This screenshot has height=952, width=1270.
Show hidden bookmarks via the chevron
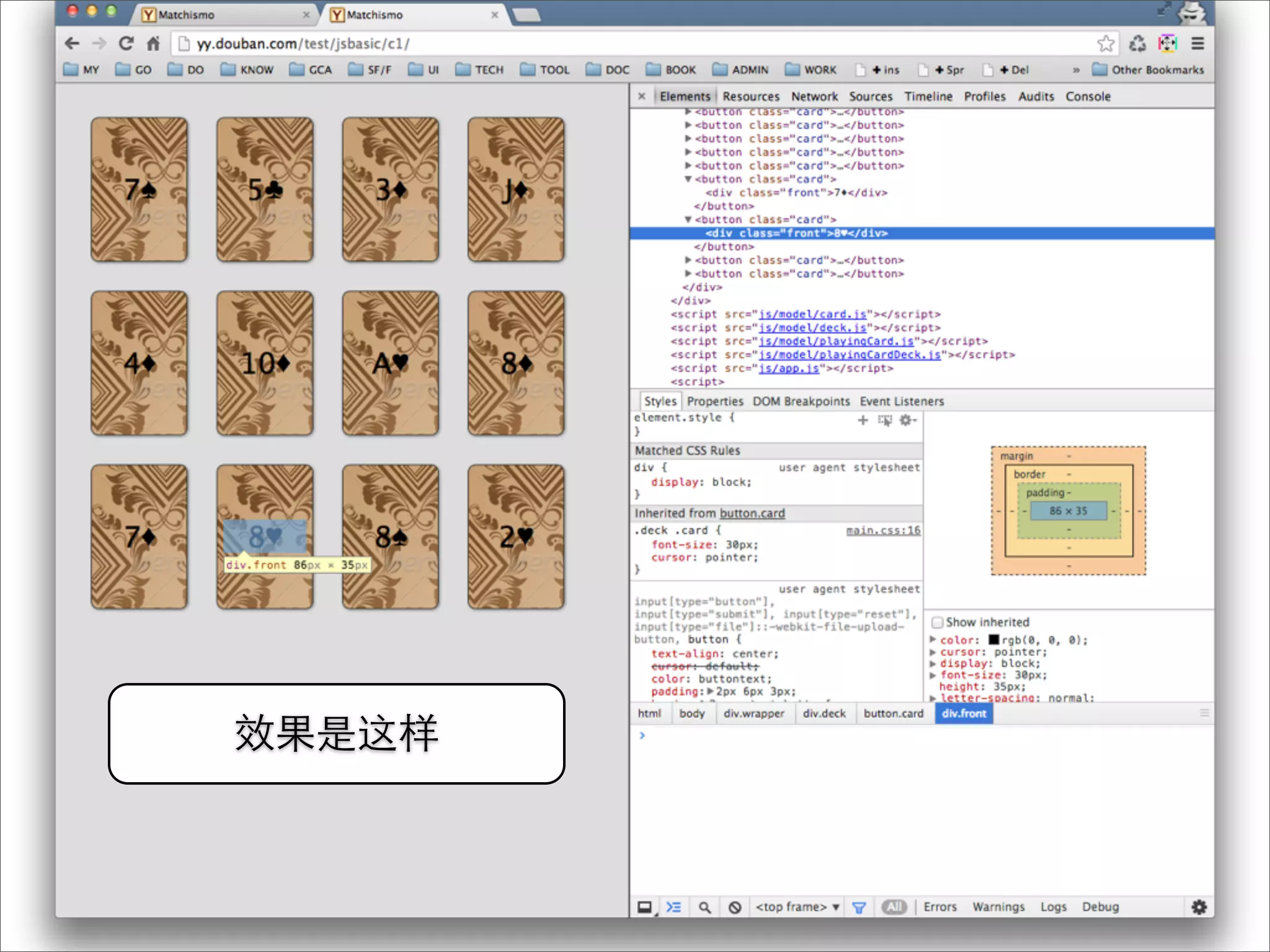[1076, 70]
